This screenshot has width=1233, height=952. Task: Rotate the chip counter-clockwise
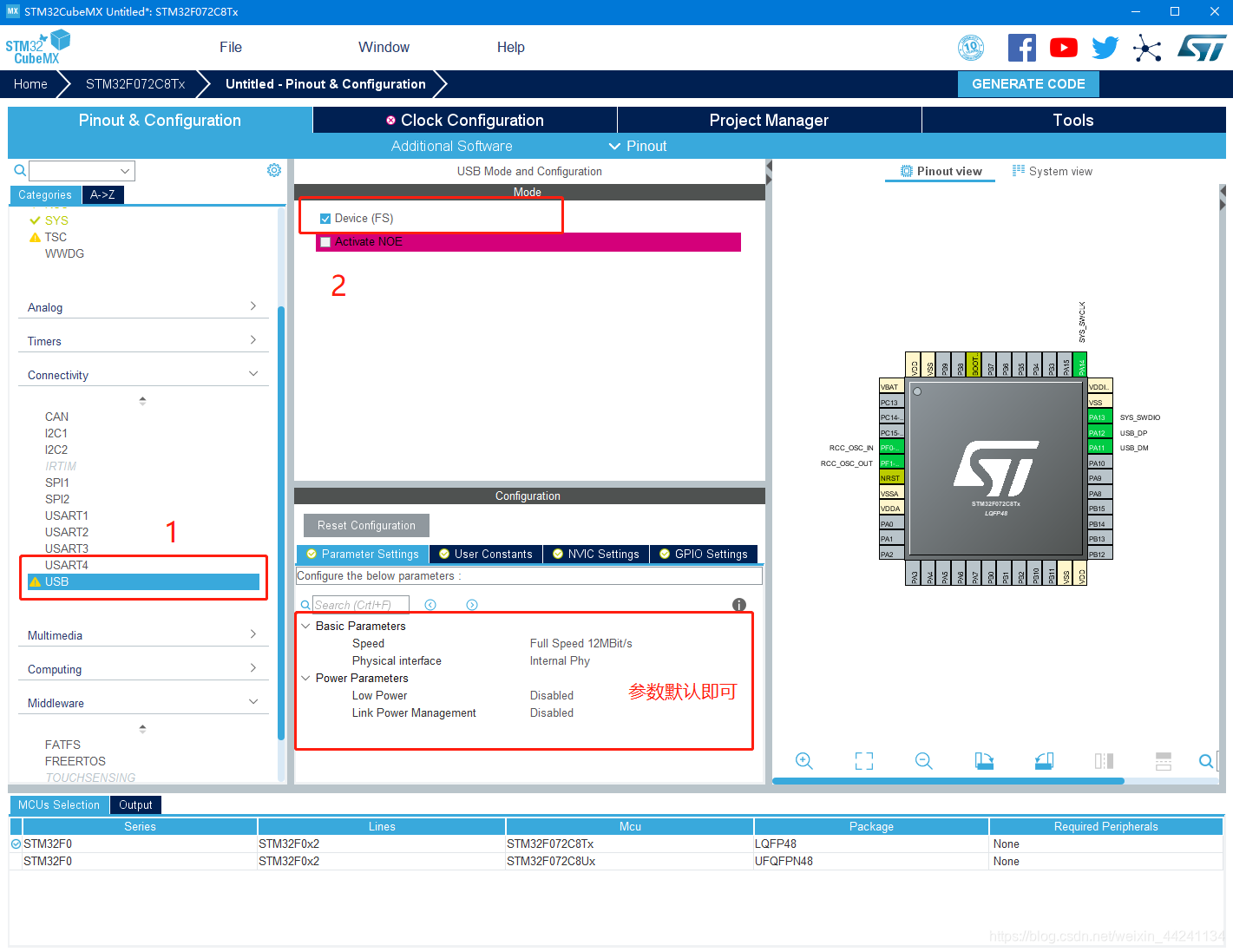pyautogui.click(x=1044, y=761)
